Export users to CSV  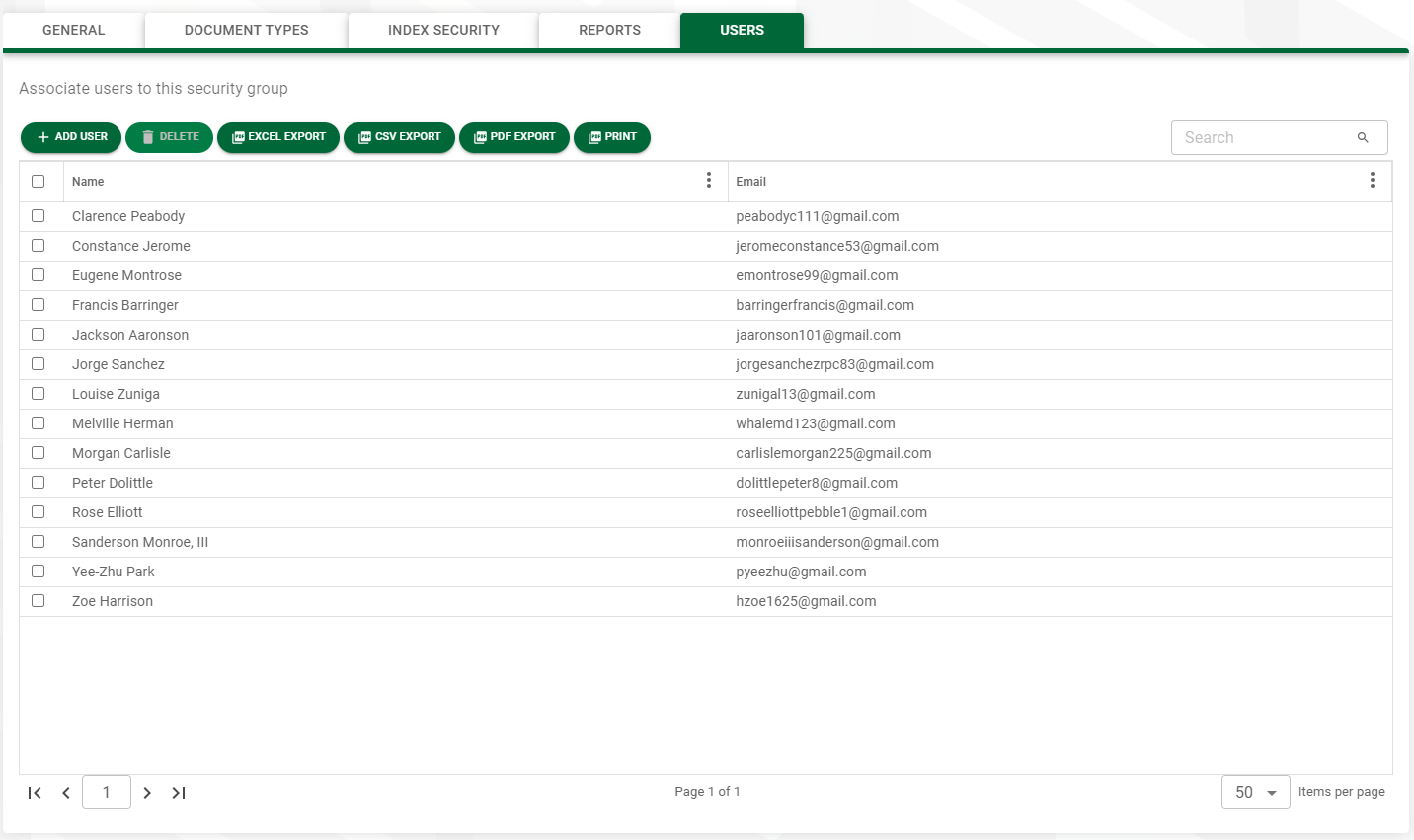pos(399,137)
